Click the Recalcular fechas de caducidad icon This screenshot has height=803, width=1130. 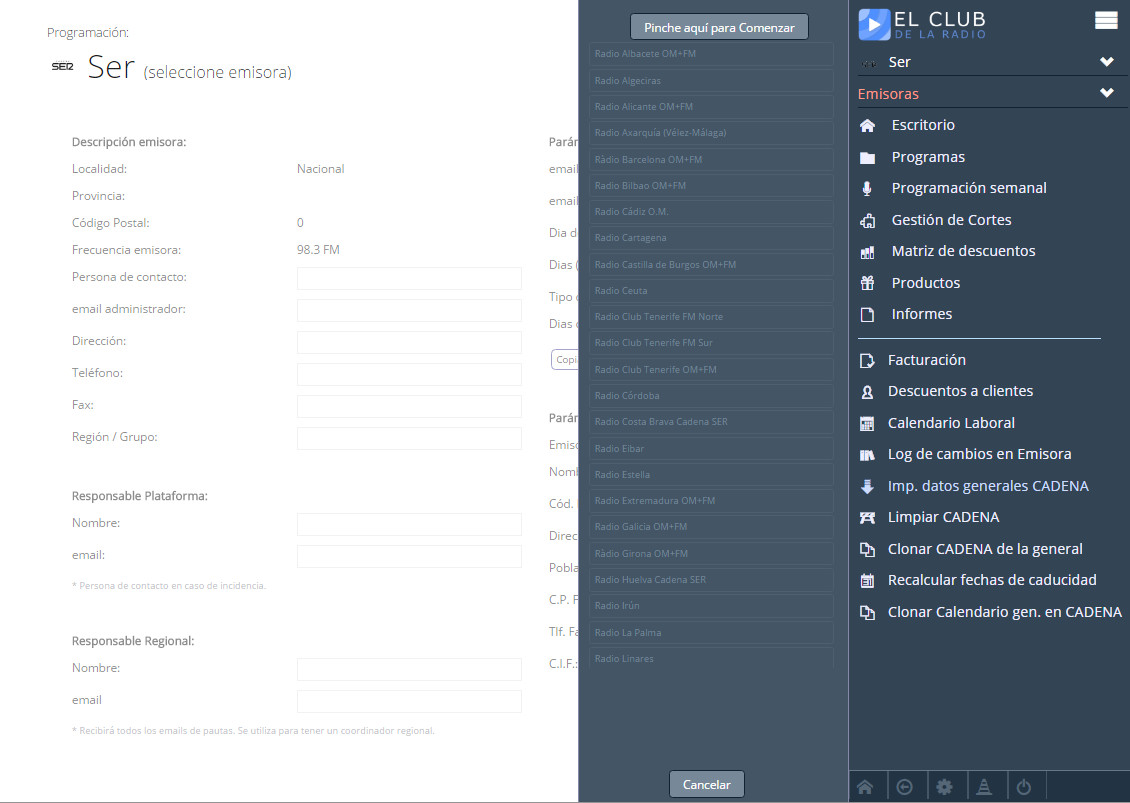tap(867, 580)
